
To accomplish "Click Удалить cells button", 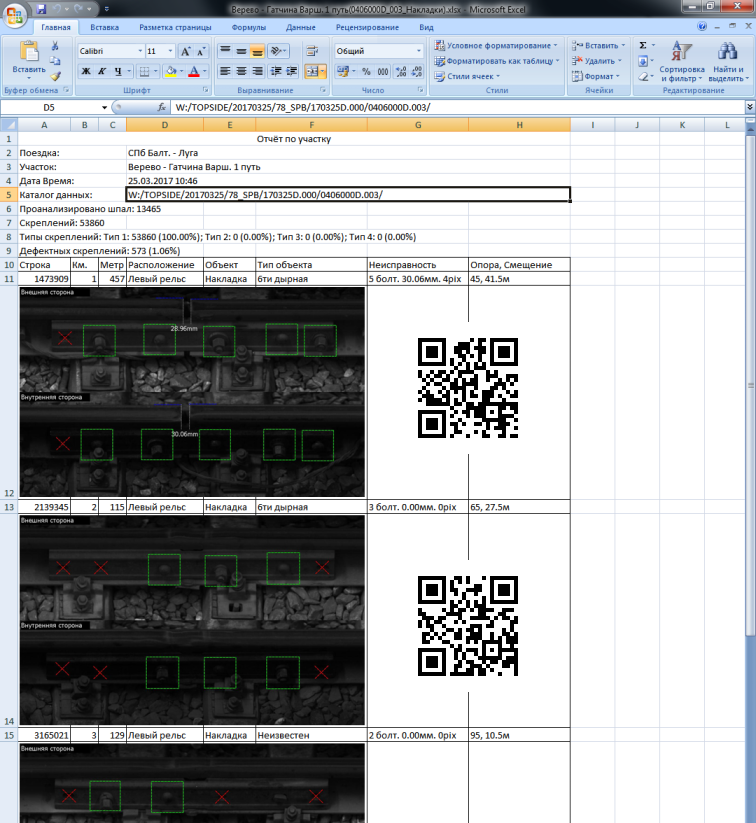I will click(597, 61).
